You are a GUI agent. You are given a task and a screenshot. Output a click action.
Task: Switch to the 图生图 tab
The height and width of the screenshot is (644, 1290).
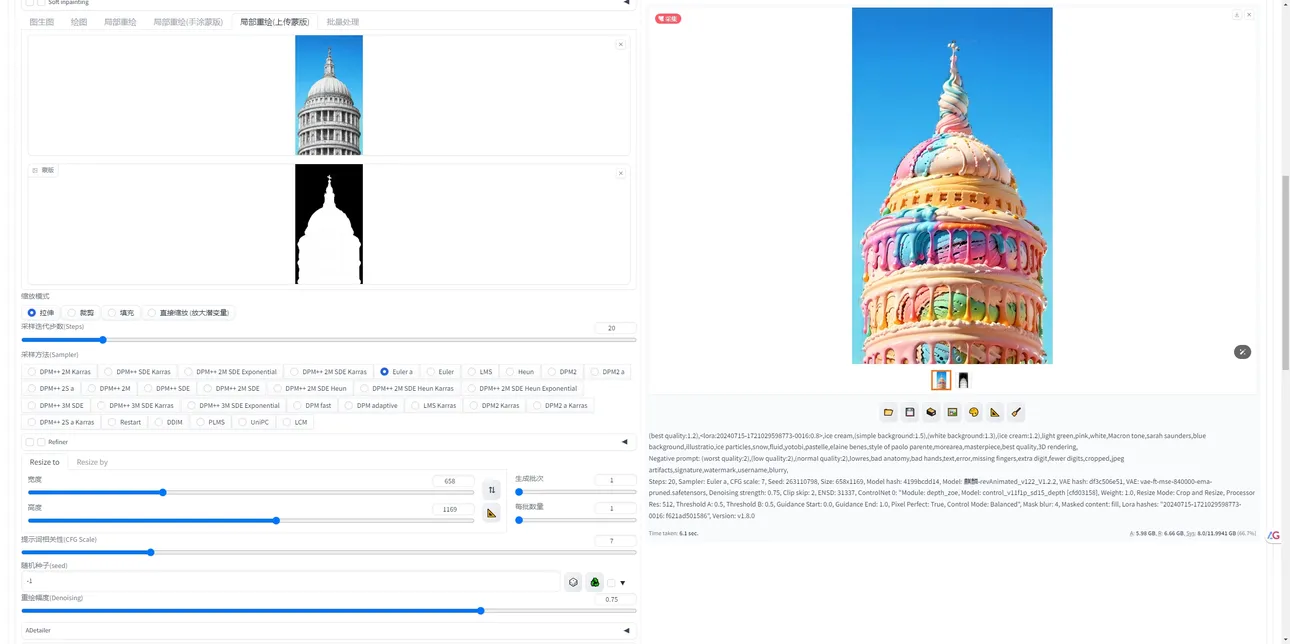[x=42, y=22]
